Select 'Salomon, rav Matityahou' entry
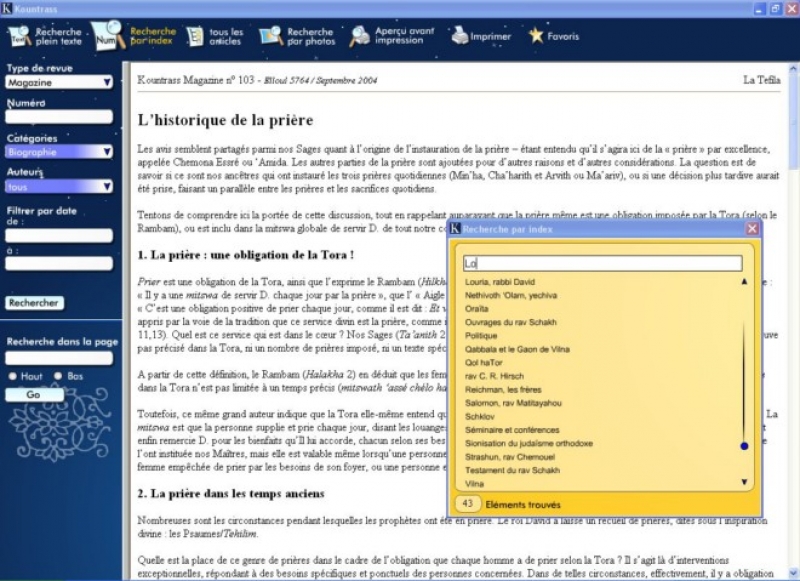This screenshot has width=800, height=581. 513,403
